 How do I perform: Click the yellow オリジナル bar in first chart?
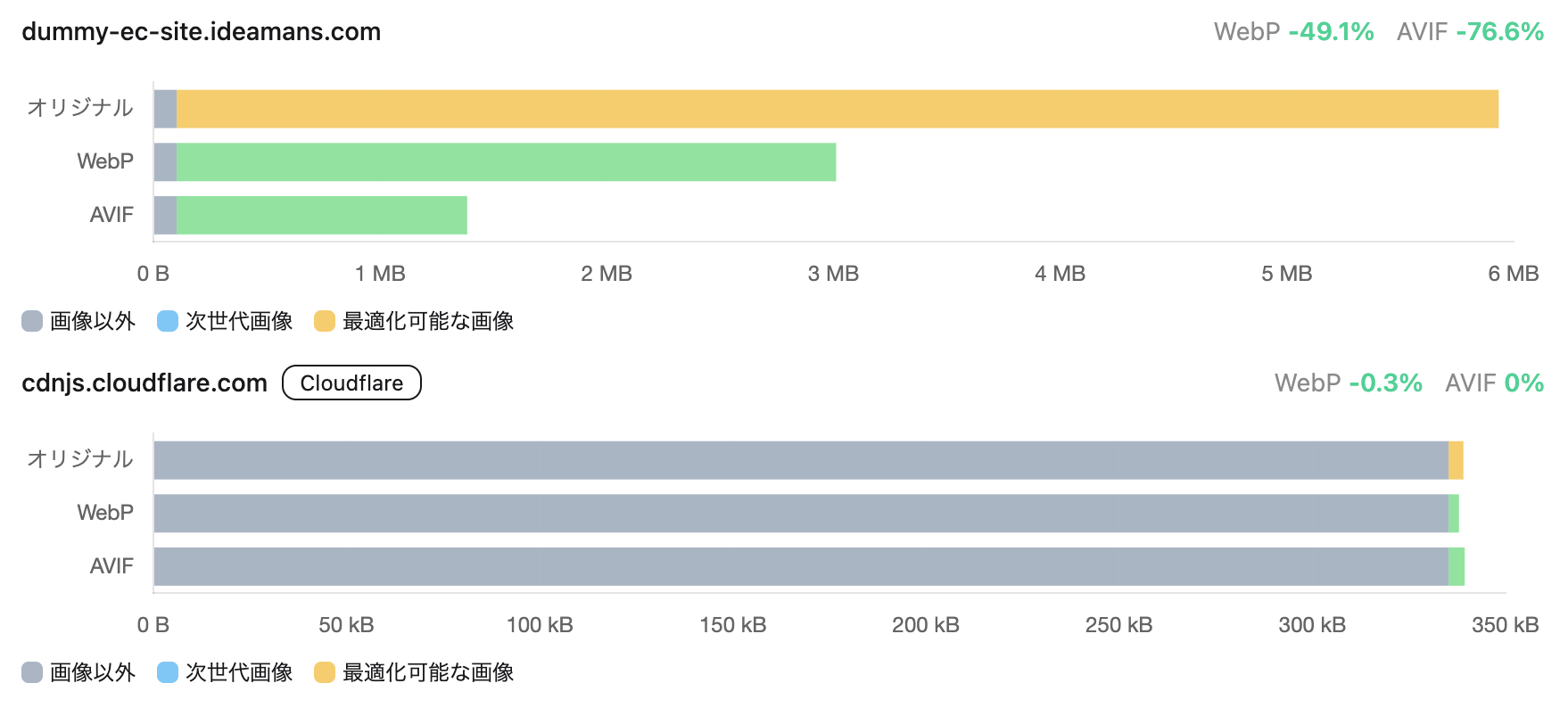tap(837, 109)
